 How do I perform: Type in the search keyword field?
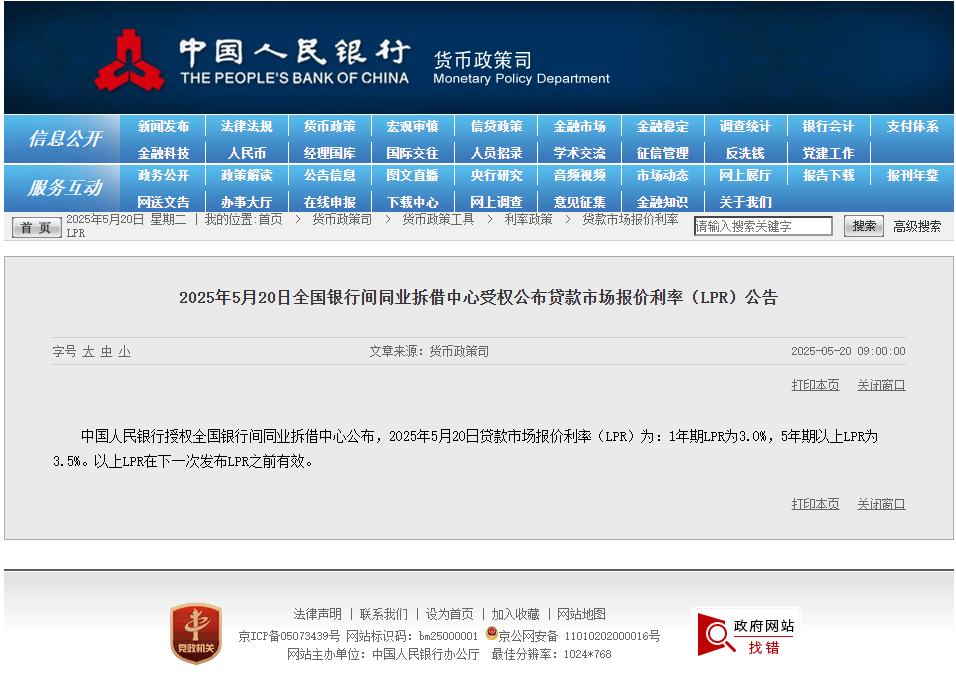pos(763,227)
